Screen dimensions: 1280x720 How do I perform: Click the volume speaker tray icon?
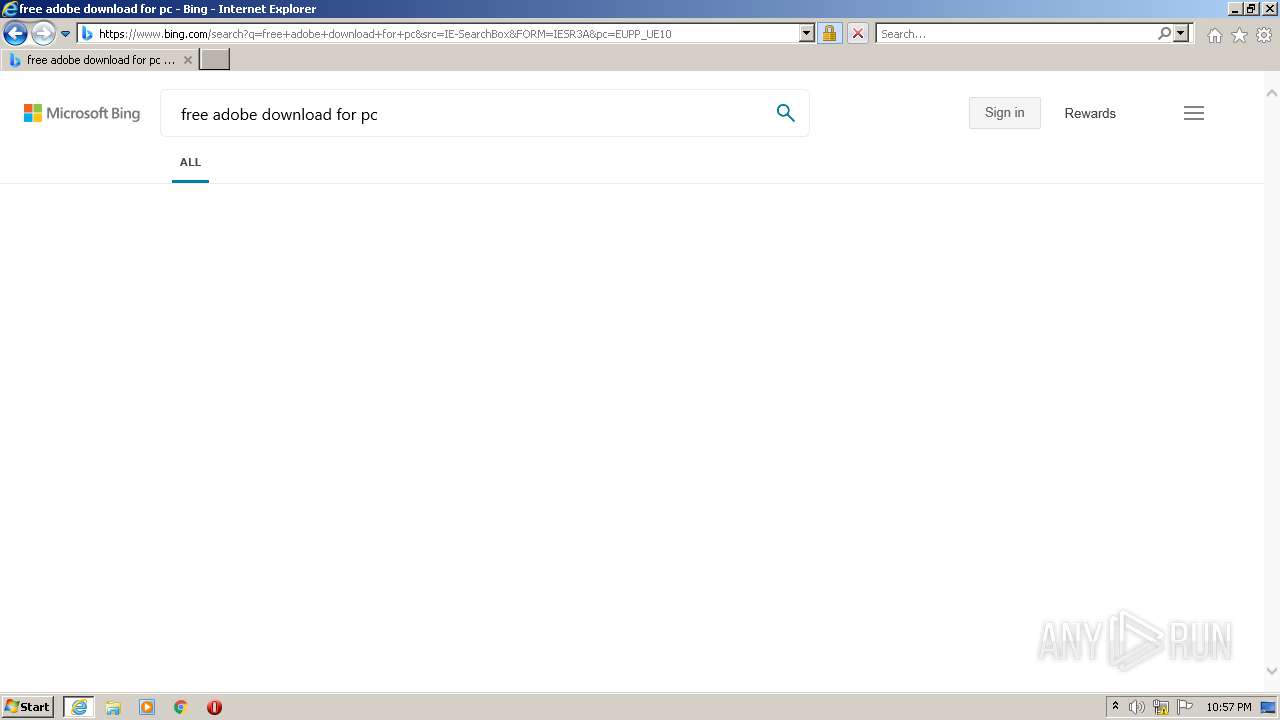click(1137, 707)
